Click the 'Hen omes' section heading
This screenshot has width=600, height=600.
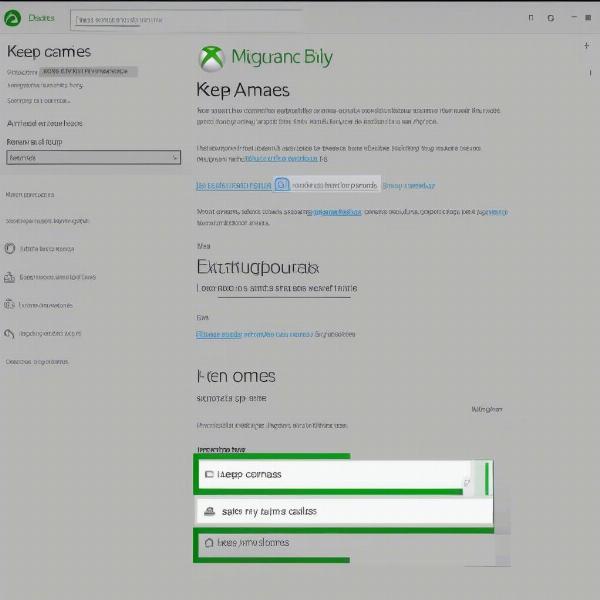click(236, 376)
